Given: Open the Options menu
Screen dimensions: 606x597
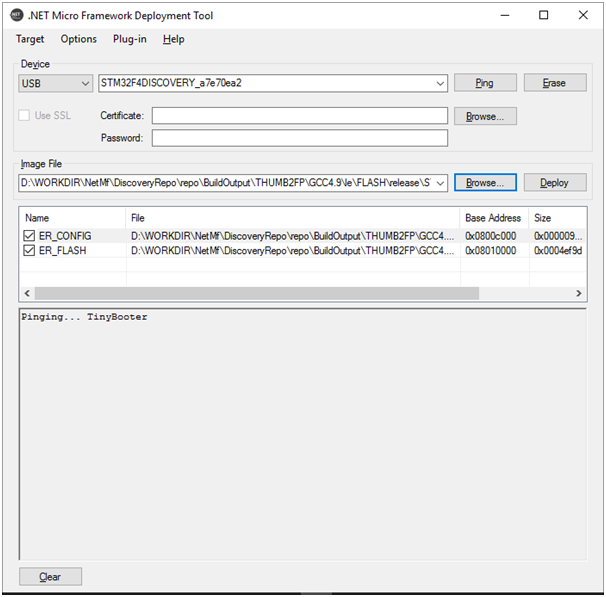Looking at the screenshot, I should coord(78,39).
